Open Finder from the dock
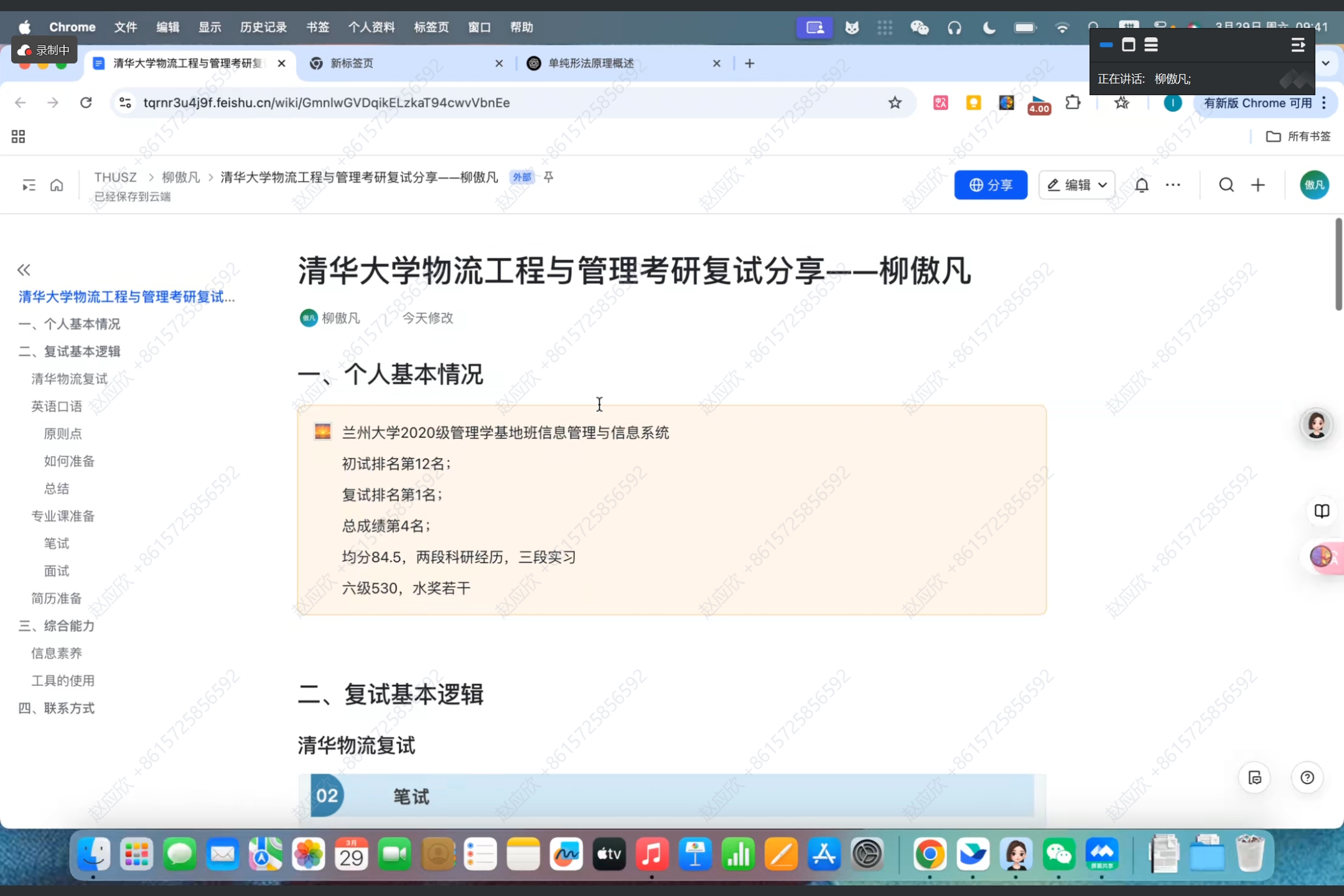 click(94, 854)
